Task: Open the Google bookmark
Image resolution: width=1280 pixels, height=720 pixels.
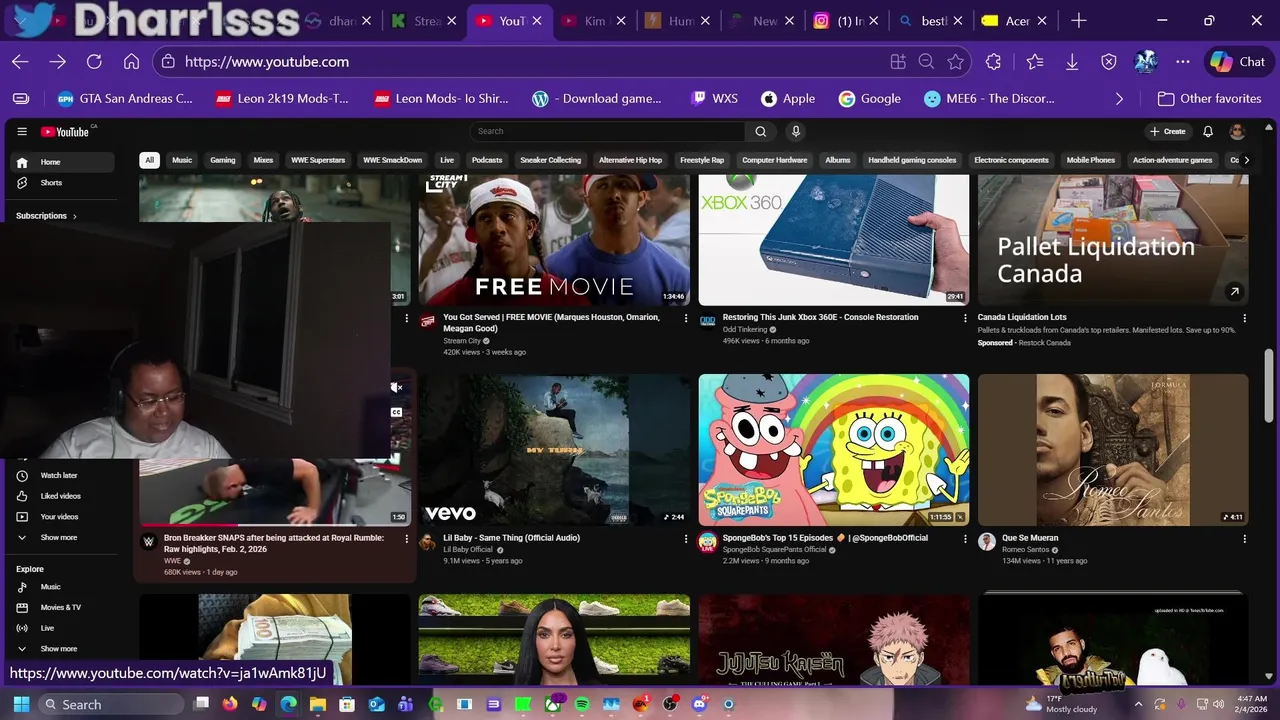Action: pyautogui.click(x=870, y=99)
